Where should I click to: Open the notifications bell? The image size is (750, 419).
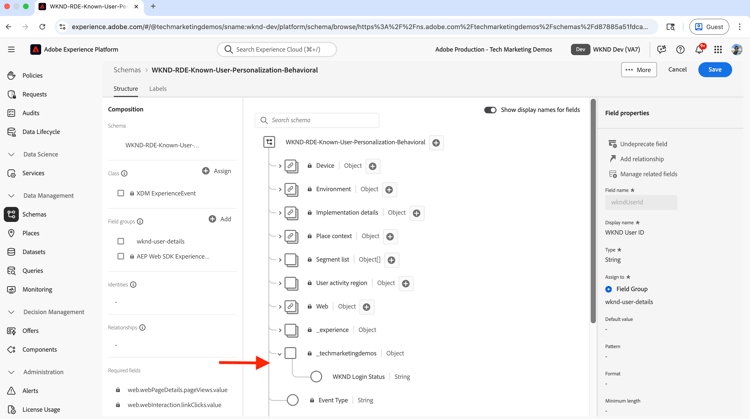pos(699,49)
